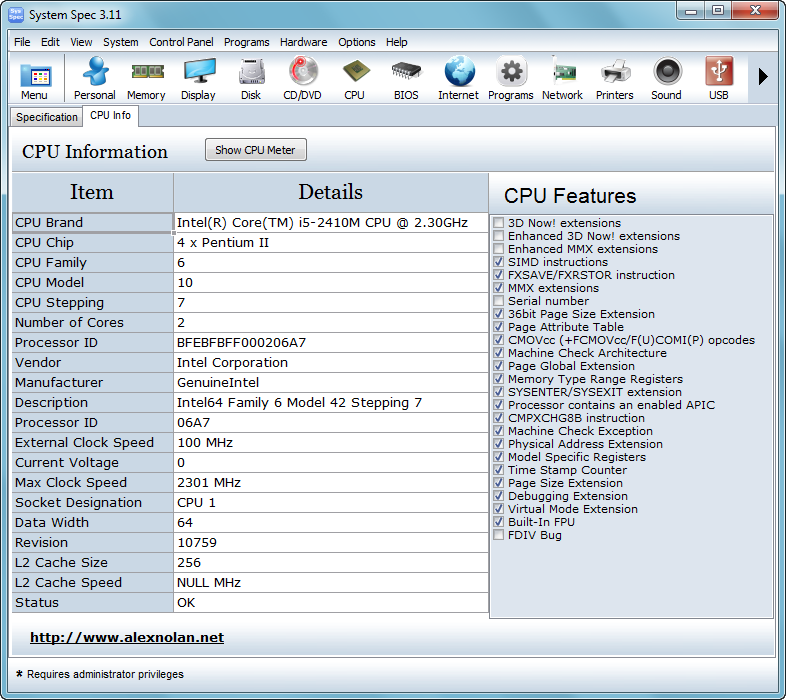Screen dimensions: 786x700
Task: Select the CPU Brand row label
Action: pos(92,223)
